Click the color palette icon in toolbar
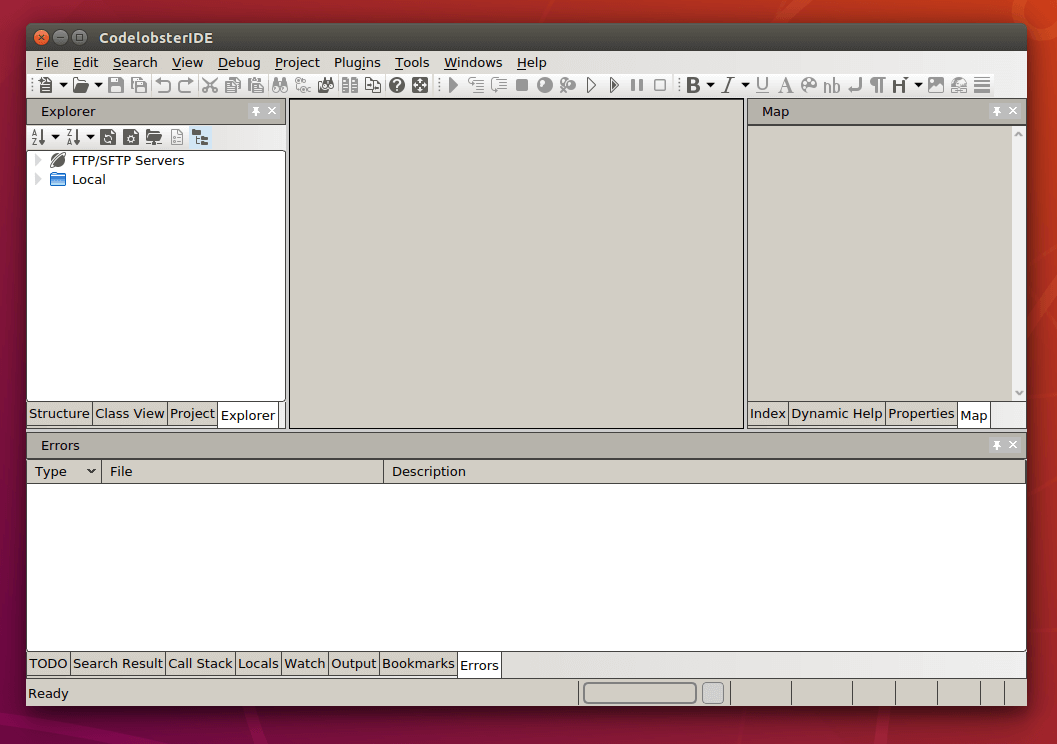1057x744 pixels. coord(809,85)
